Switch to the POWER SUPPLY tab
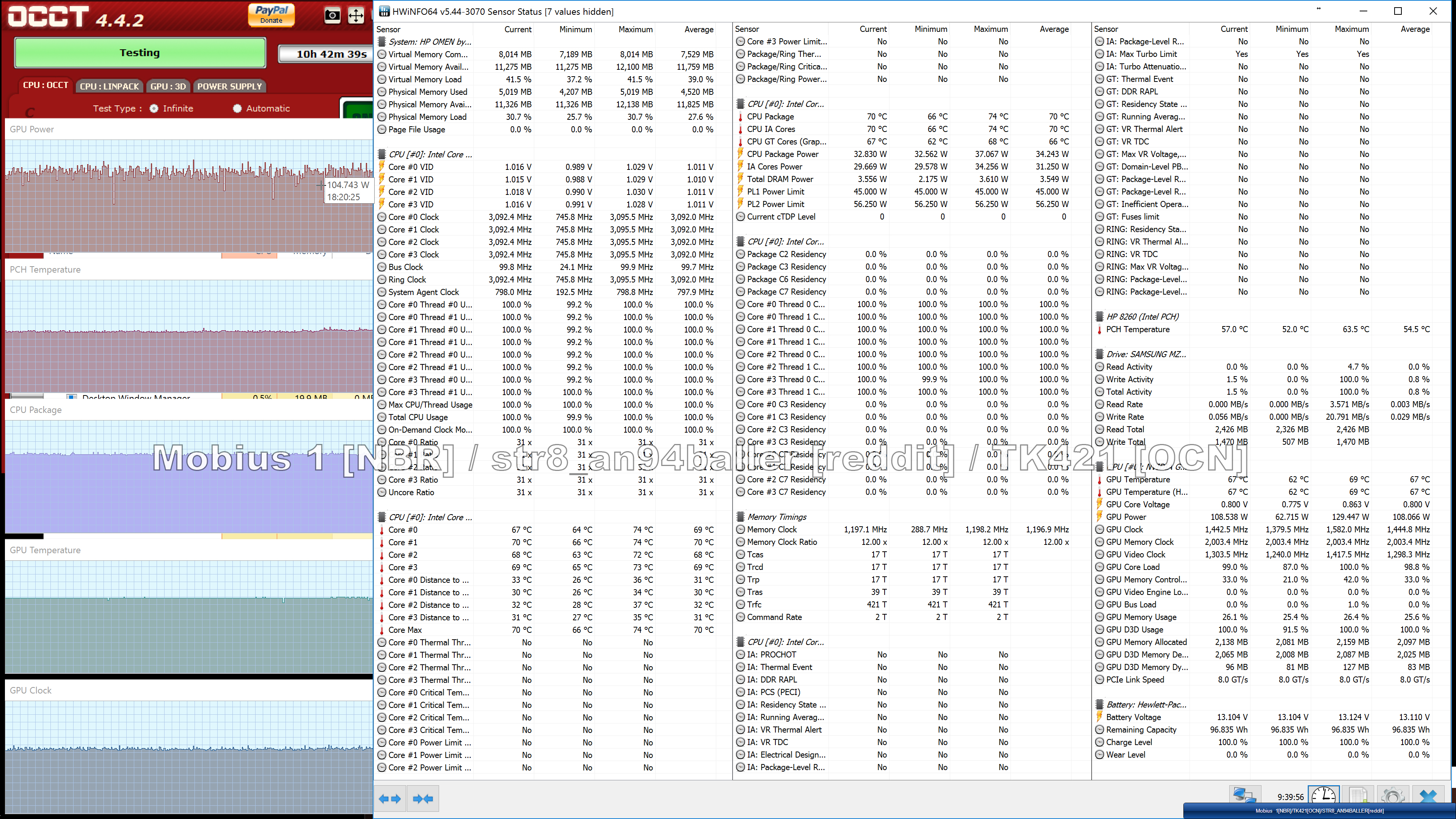 [x=229, y=86]
